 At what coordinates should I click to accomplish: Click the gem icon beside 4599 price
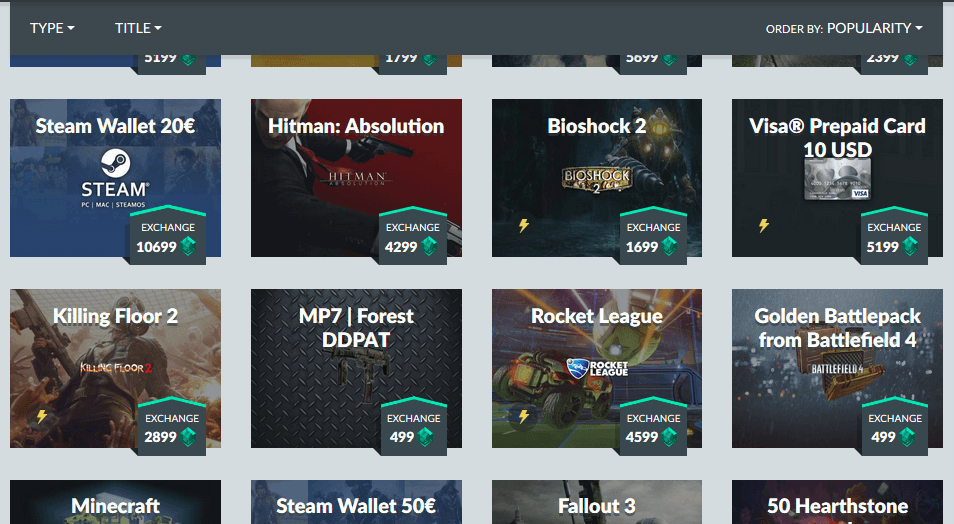[669, 436]
